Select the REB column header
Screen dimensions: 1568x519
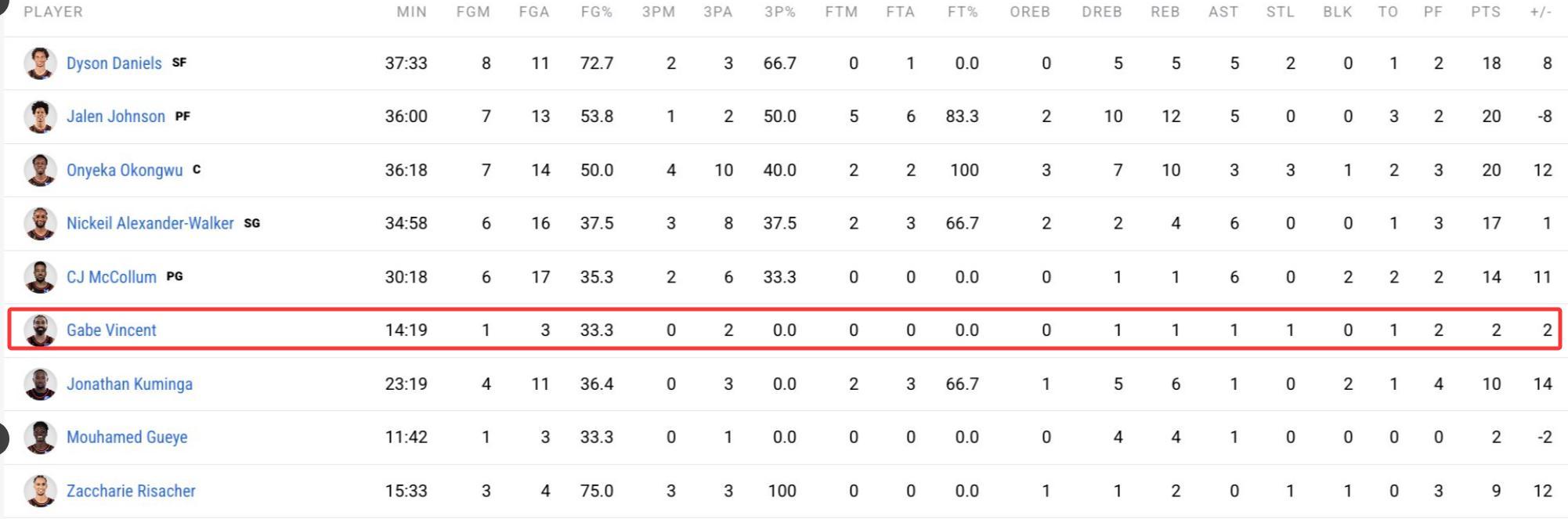click(1165, 12)
